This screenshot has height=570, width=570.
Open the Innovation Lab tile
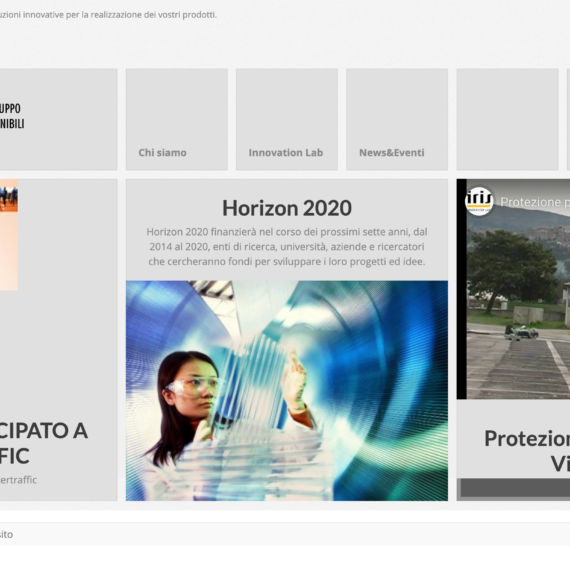287,120
